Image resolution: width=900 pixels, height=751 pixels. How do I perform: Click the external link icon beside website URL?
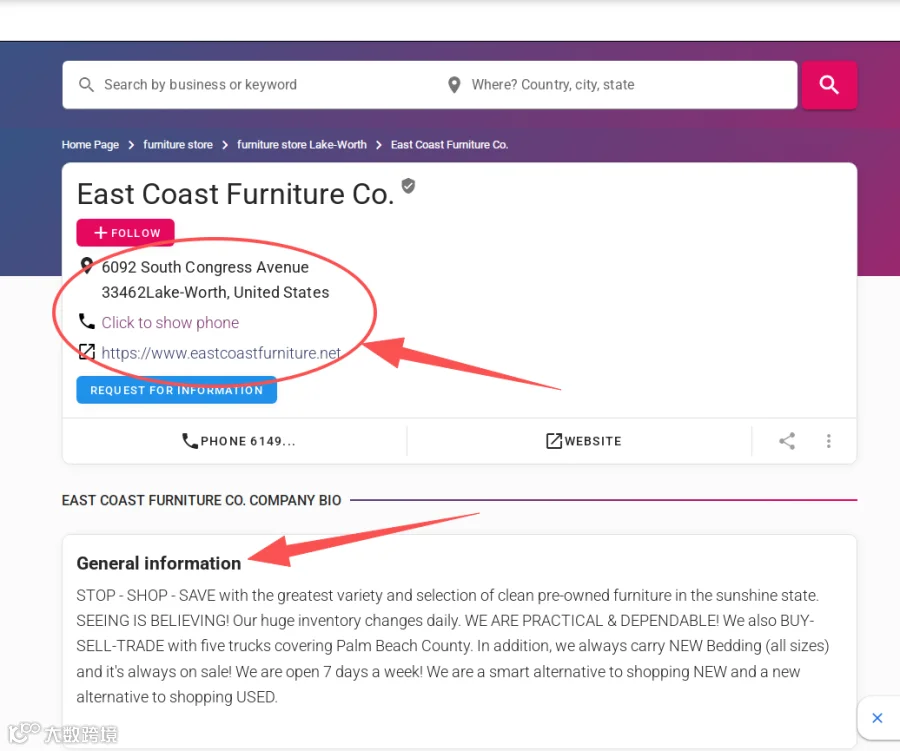pyautogui.click(x=87, y=351)
